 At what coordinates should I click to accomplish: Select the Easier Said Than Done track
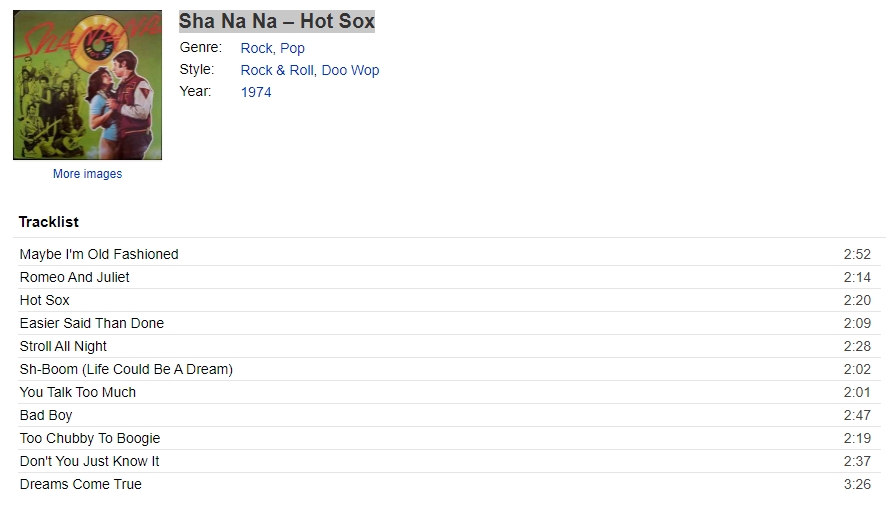[92, 323]
